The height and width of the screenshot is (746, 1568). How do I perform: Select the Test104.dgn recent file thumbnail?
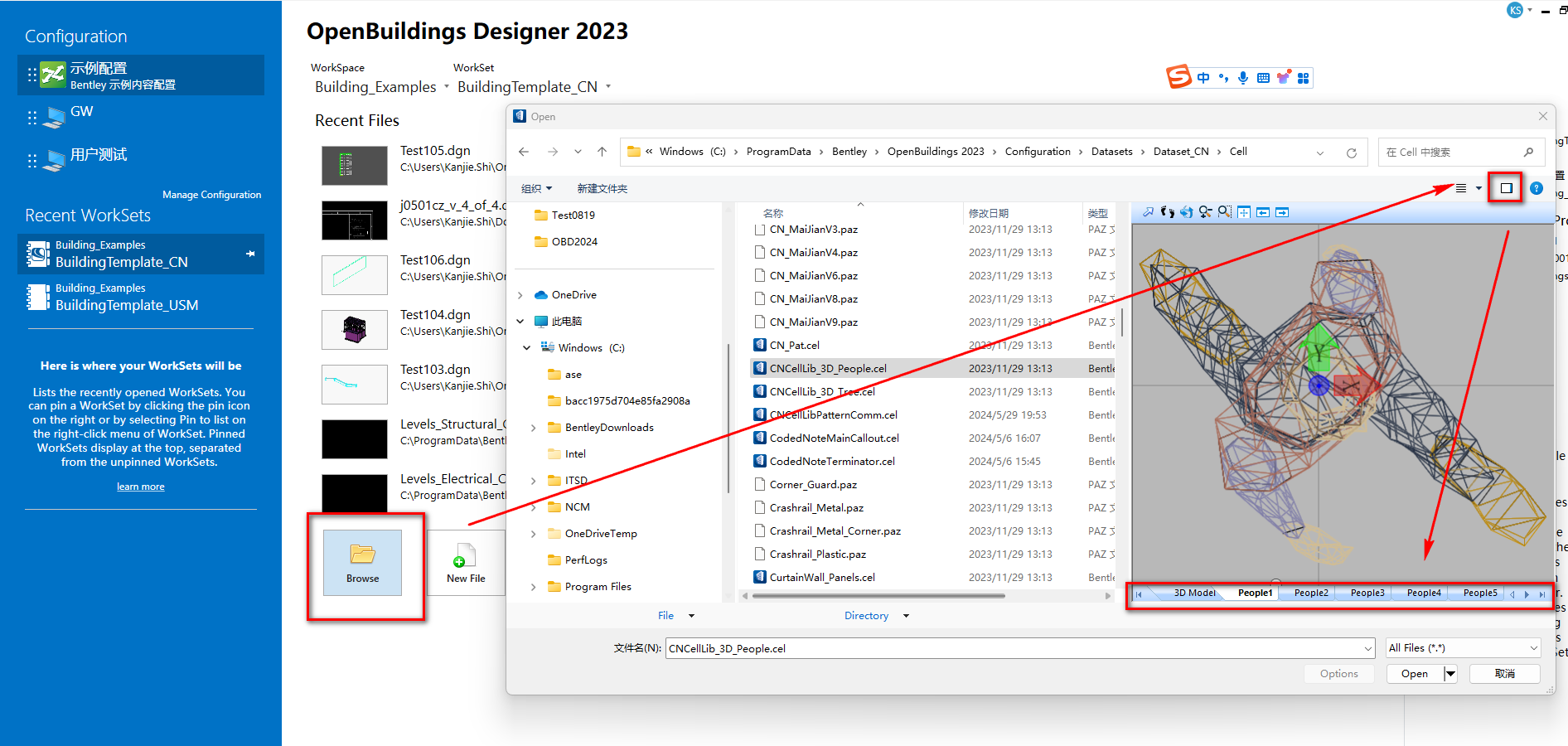click(x=355, y=330)
